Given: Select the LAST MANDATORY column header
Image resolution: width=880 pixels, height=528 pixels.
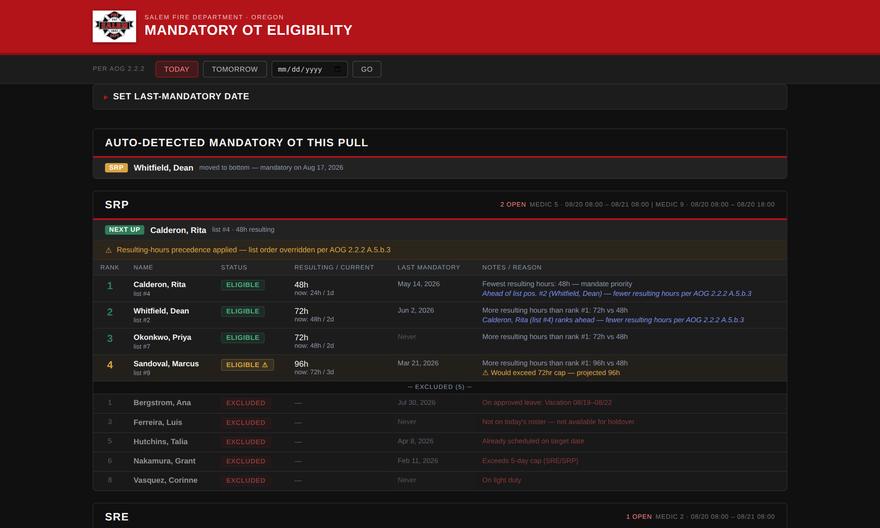Looking at the screenshot, I should (429, 268).
